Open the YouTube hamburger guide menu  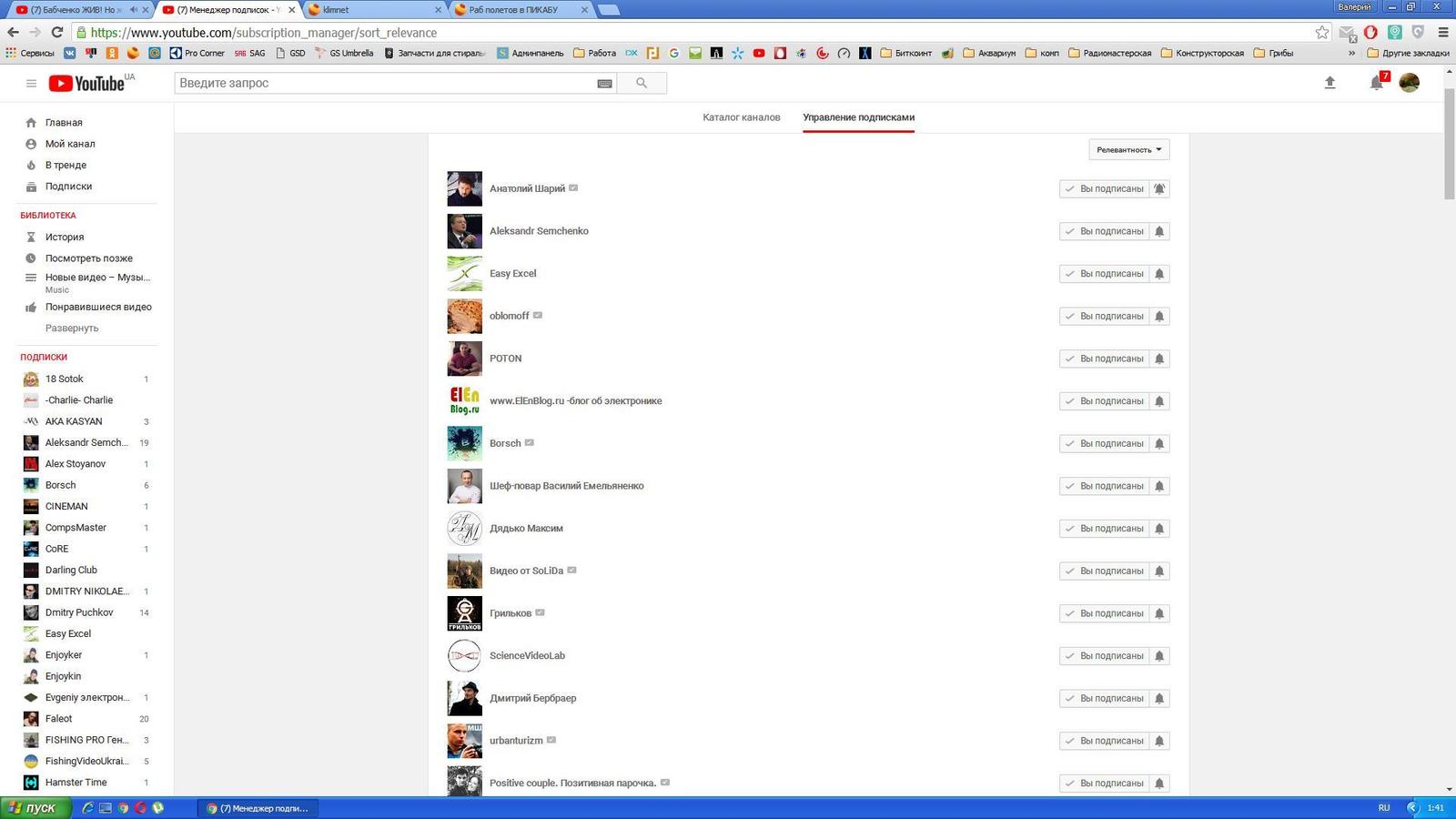(x=31, y=83)
